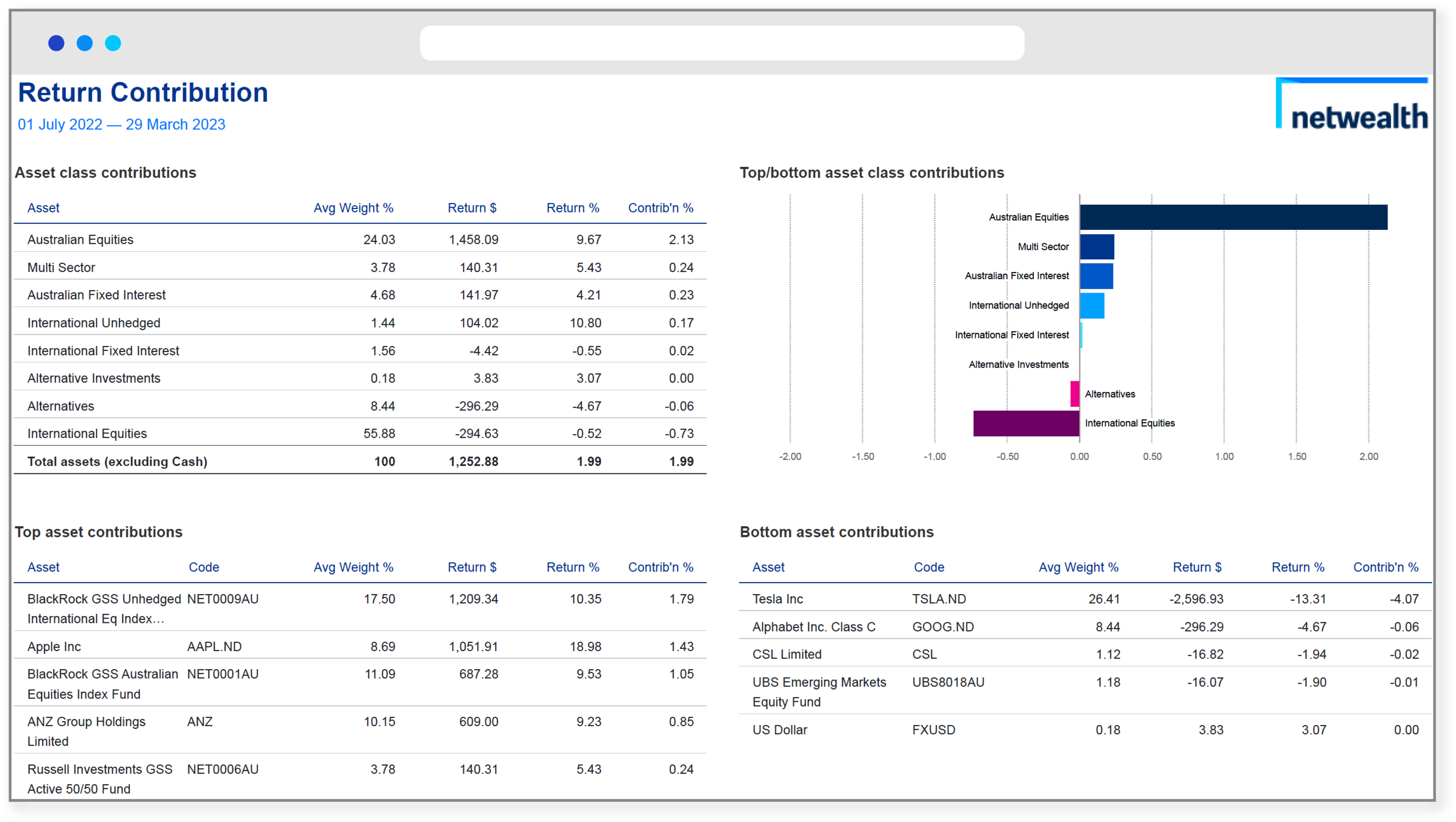Viewport: 1456px width, 822px height.
Task: Click the NET0009AU code
Action: (223, 599)
